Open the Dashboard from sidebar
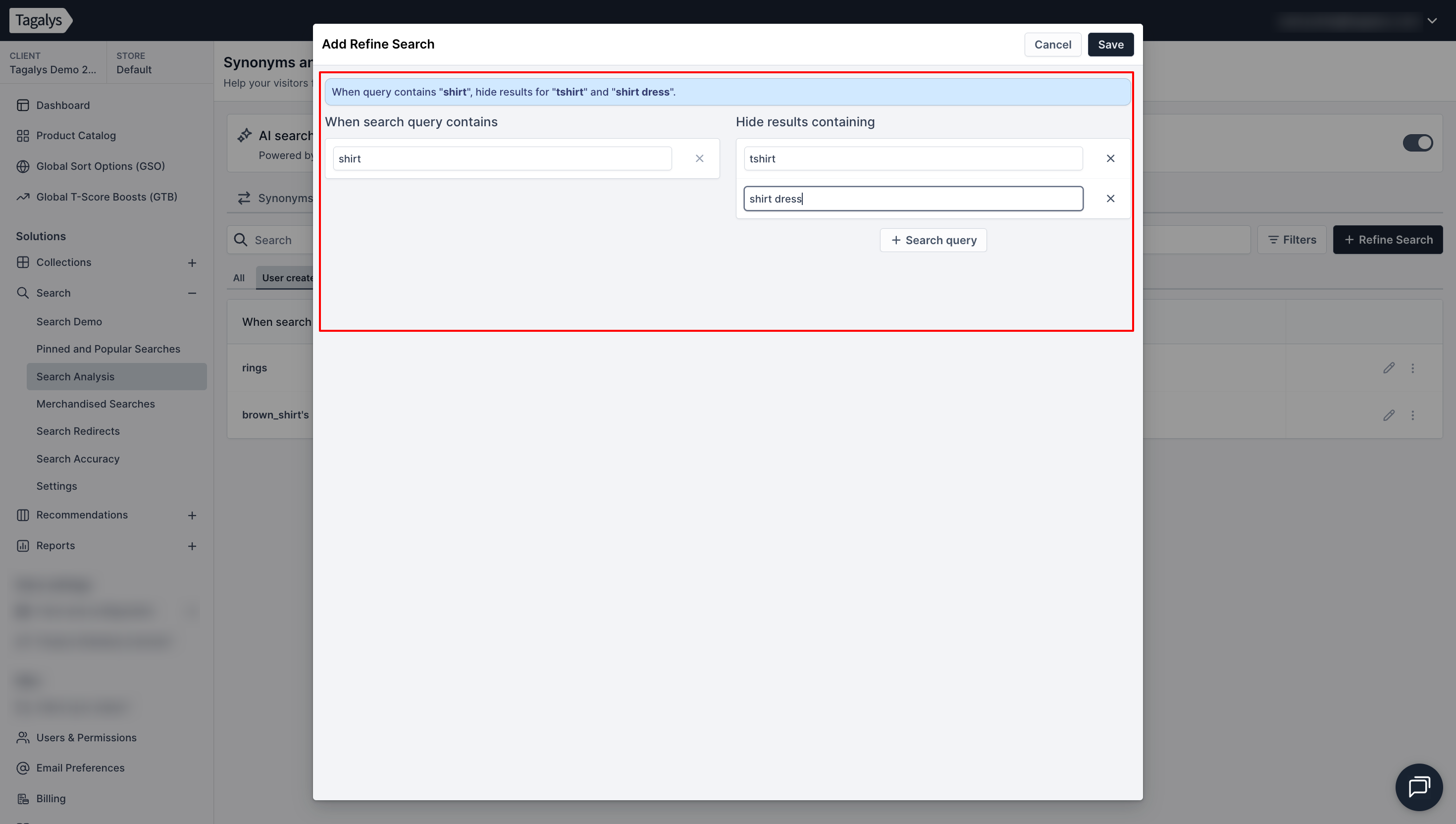 click(63, 105)
